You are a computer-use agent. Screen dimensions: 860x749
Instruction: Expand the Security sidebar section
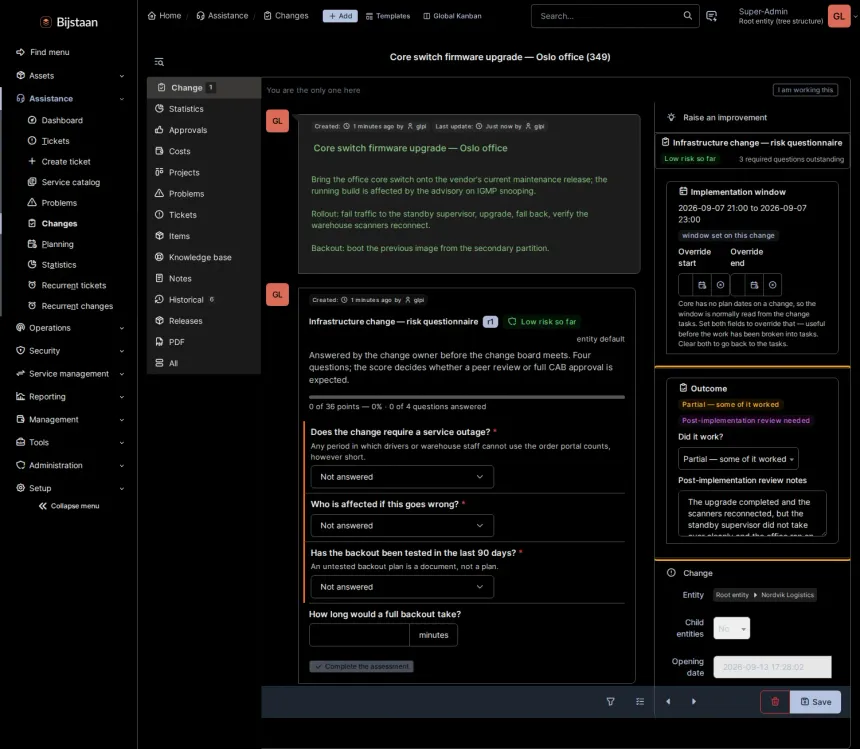point(70,351)
